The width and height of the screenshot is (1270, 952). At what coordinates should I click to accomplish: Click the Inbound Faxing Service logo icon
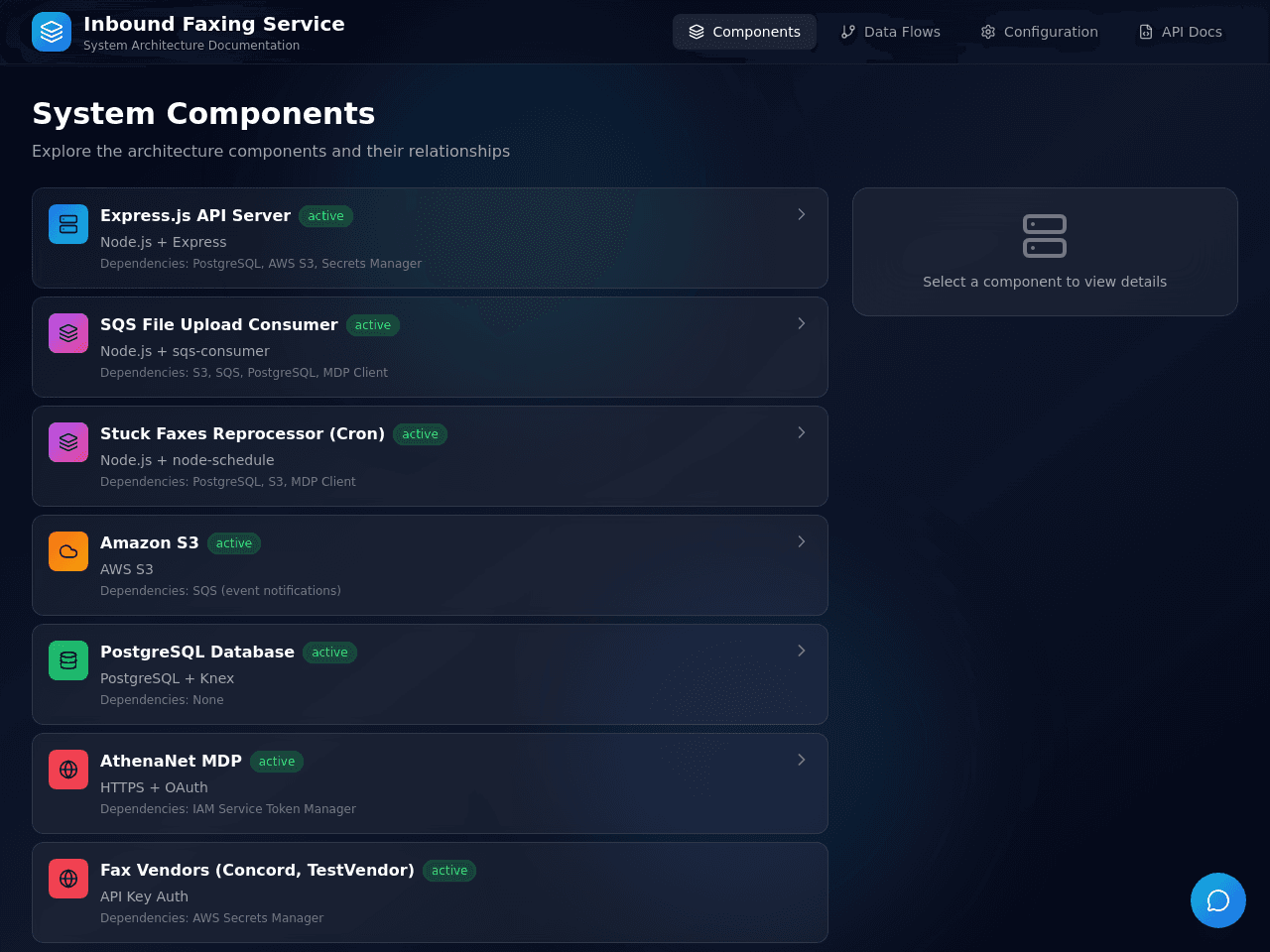click(x=52, y=32)
